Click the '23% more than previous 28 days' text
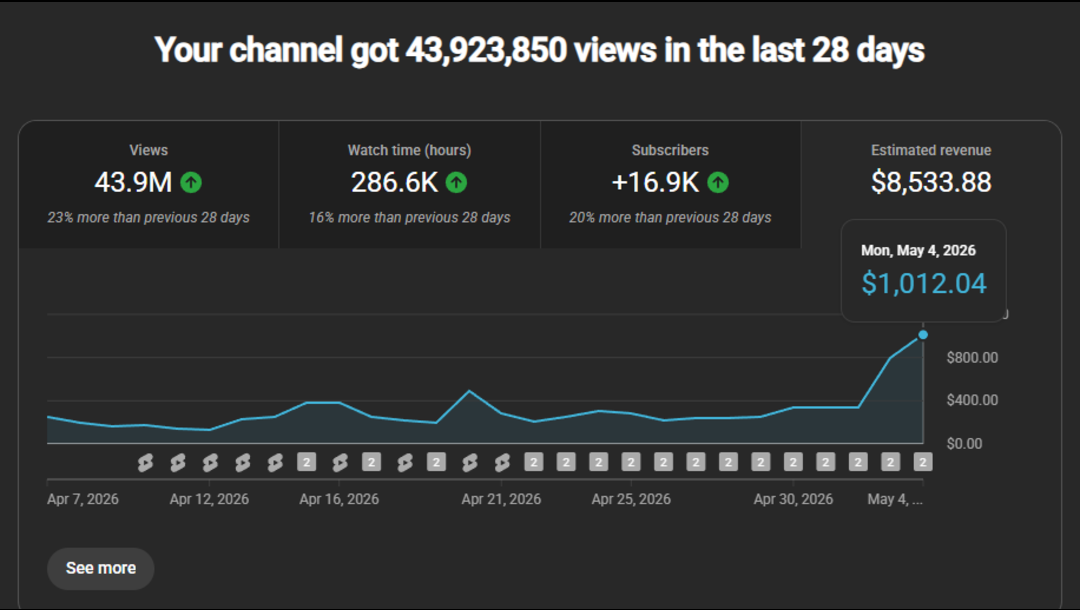Screen dimensions: 1080x610 tap(148, 218)
